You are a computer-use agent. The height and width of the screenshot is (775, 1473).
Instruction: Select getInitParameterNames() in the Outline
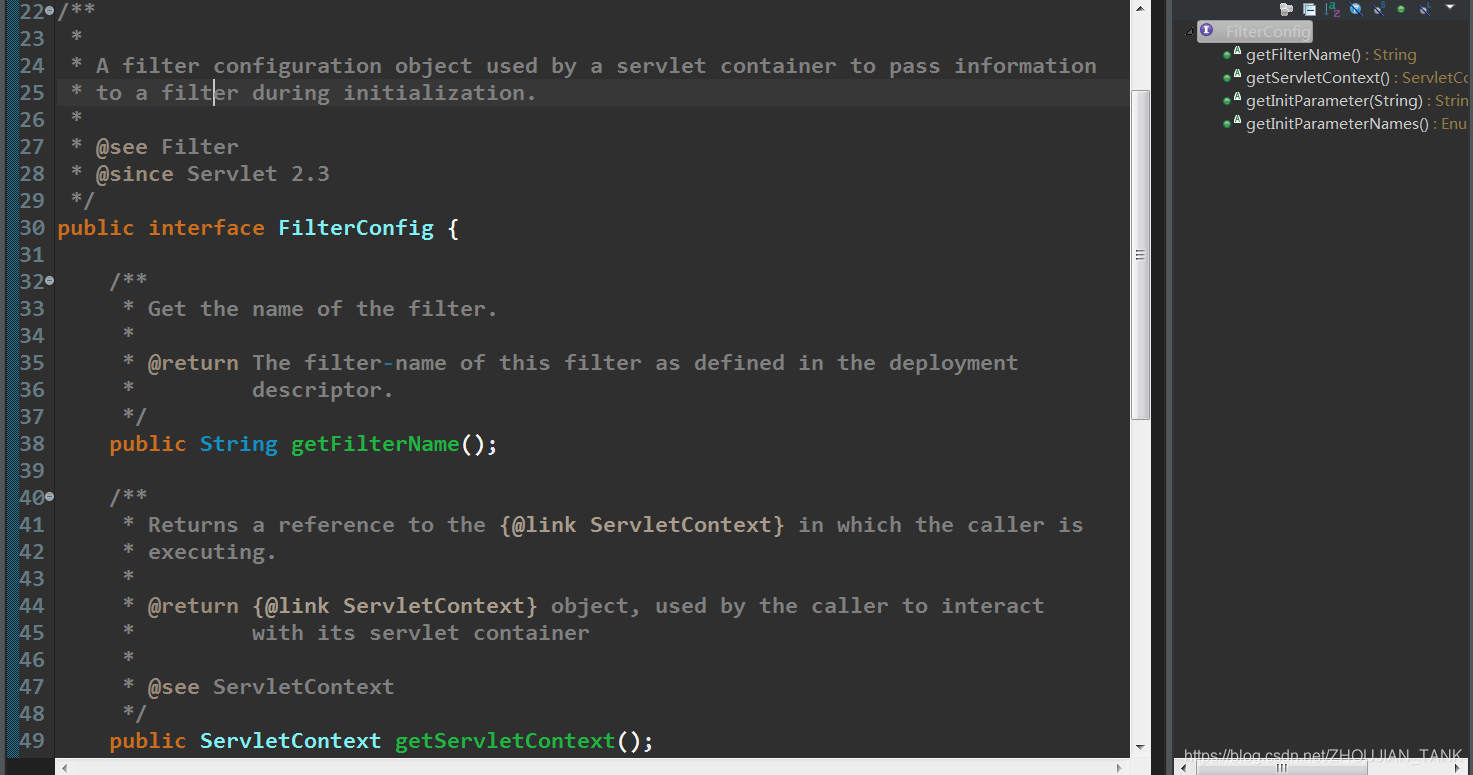(x=1345, y=124)
